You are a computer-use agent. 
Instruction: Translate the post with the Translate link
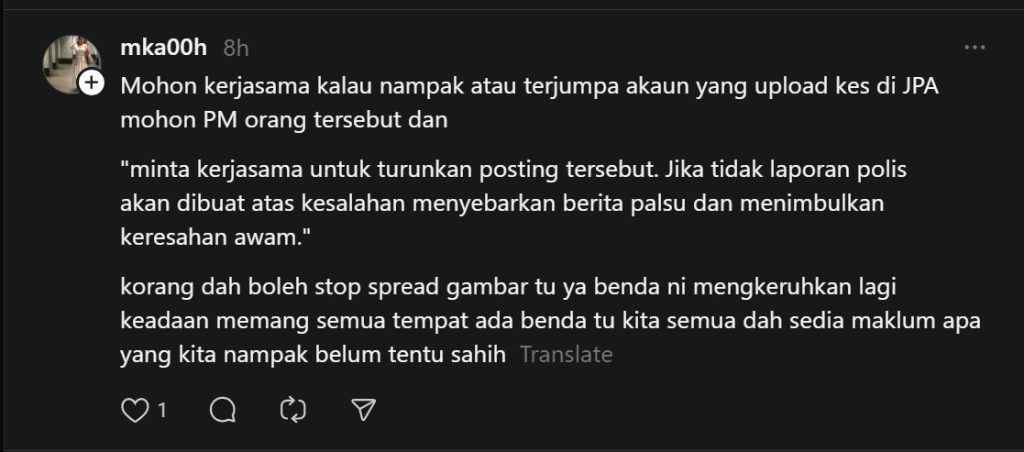[566, 355]
